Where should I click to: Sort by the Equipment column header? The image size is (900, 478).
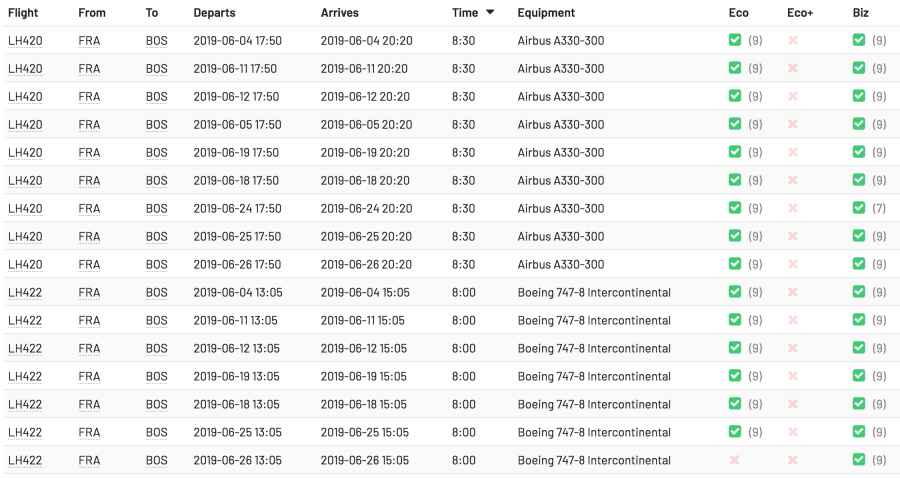click(x=546, y=13)
